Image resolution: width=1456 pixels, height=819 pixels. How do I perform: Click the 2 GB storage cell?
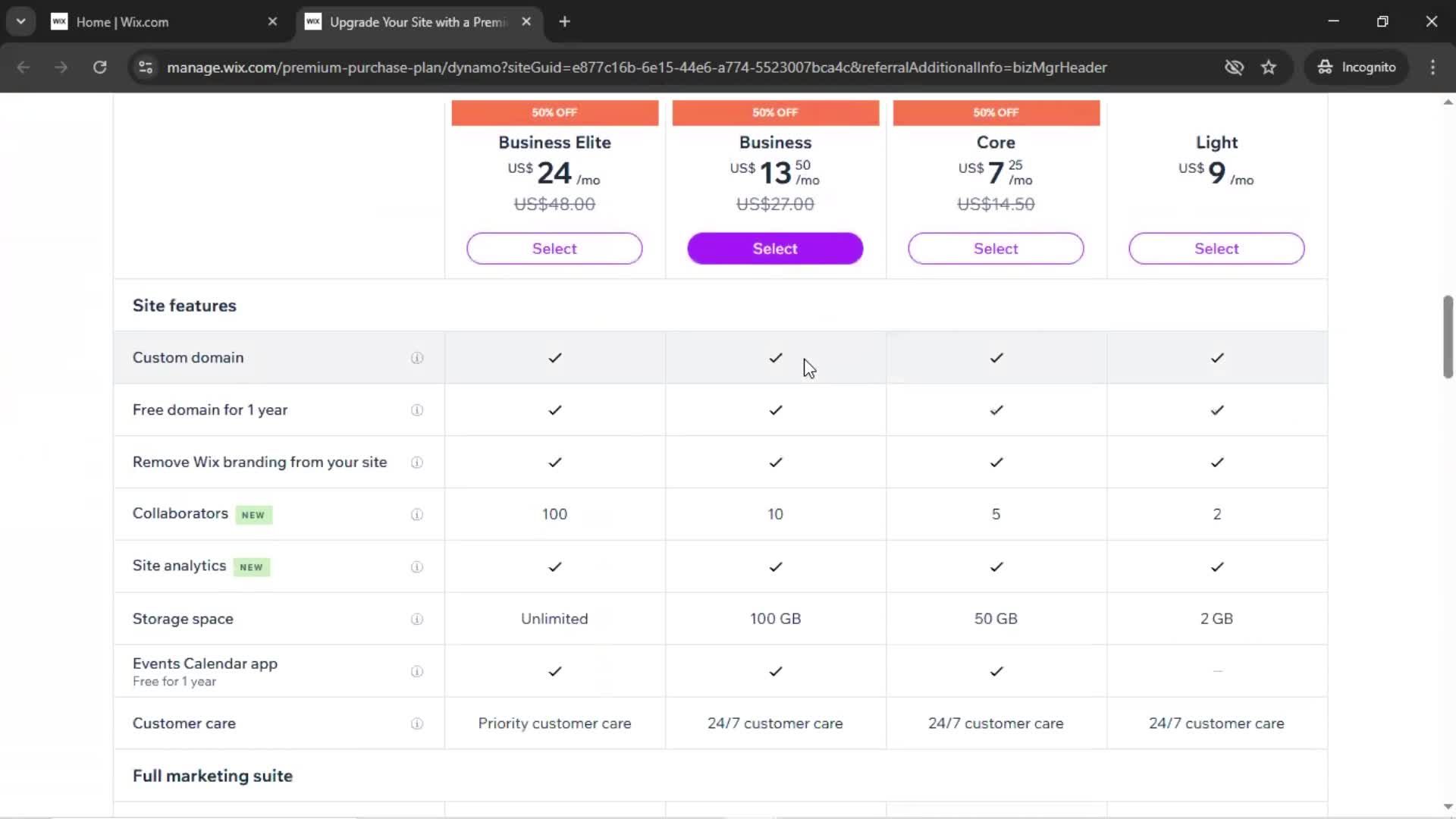pyautogui.click(x=1216, y=619)
